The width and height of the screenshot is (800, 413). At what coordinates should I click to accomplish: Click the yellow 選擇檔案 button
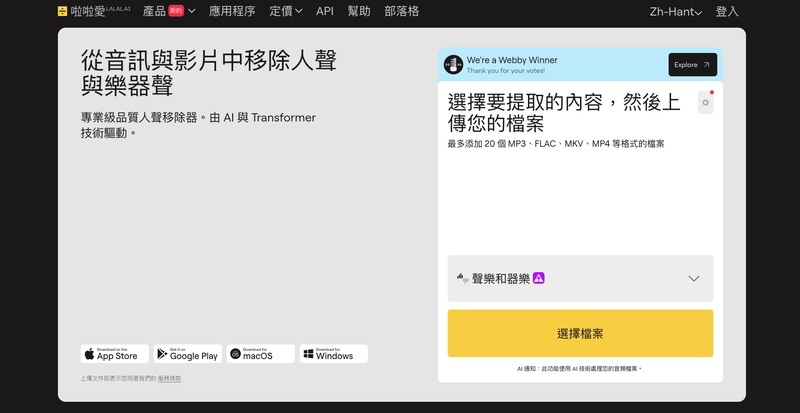click(580, 333)
